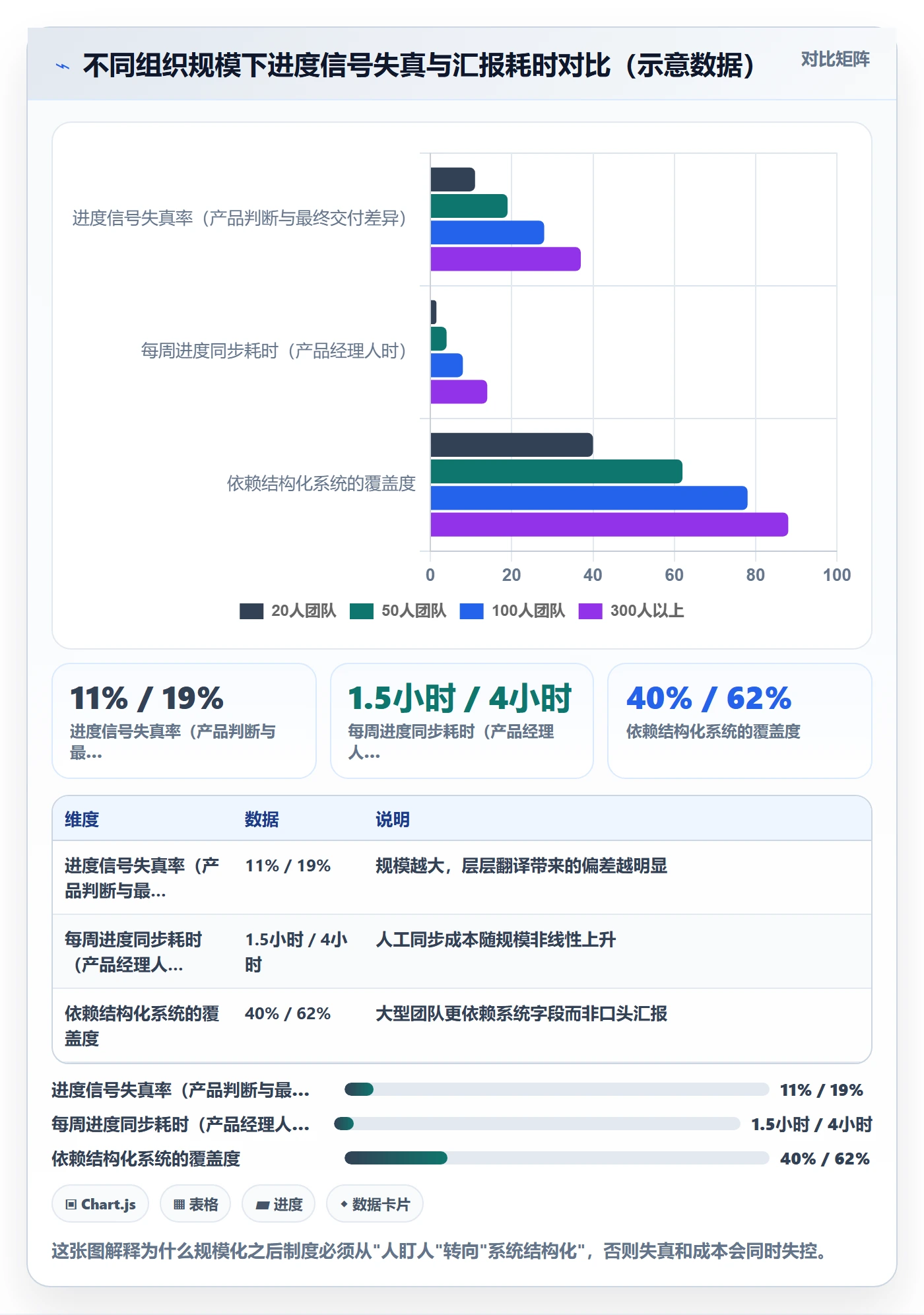924x1315 pixels.
Task: Click chart axis label 每周进度同步耗时（产品经理人时）
Action: pos(275,351)
